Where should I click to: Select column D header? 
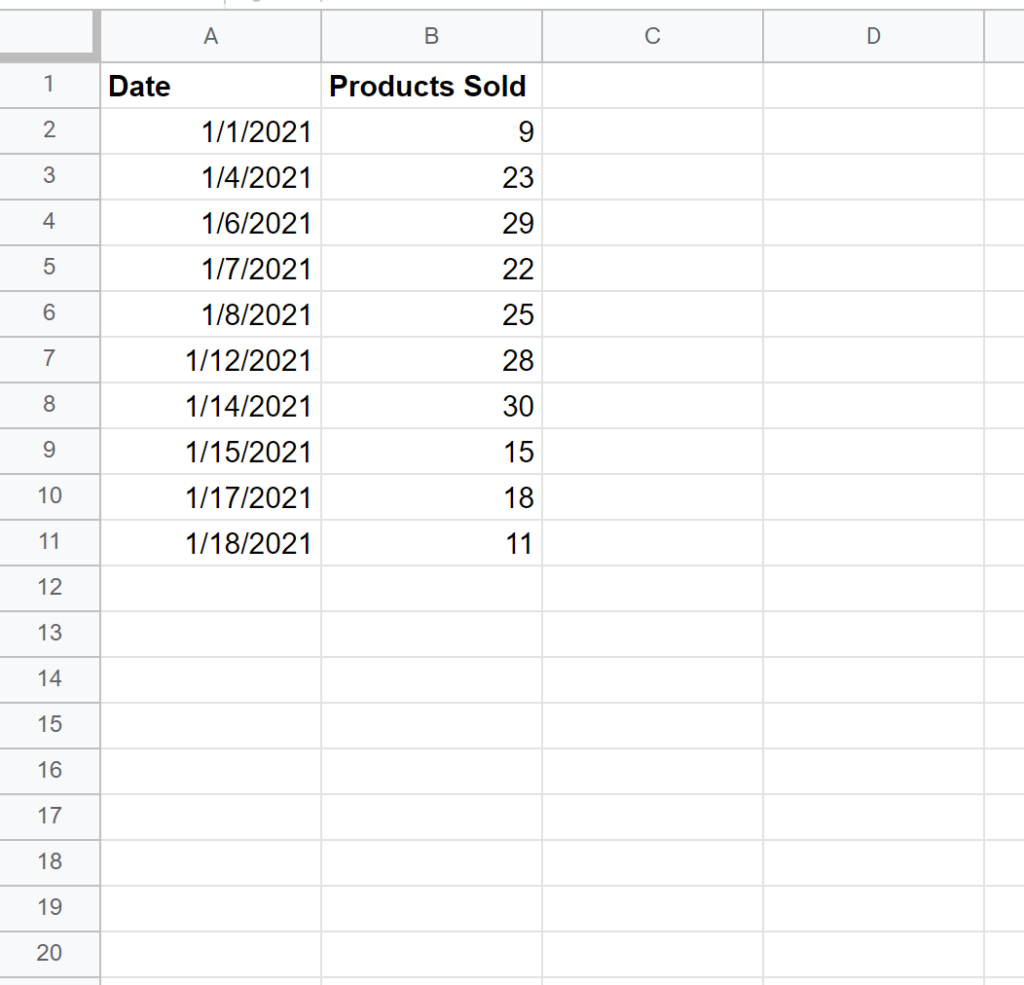click(x=873, y=36)
